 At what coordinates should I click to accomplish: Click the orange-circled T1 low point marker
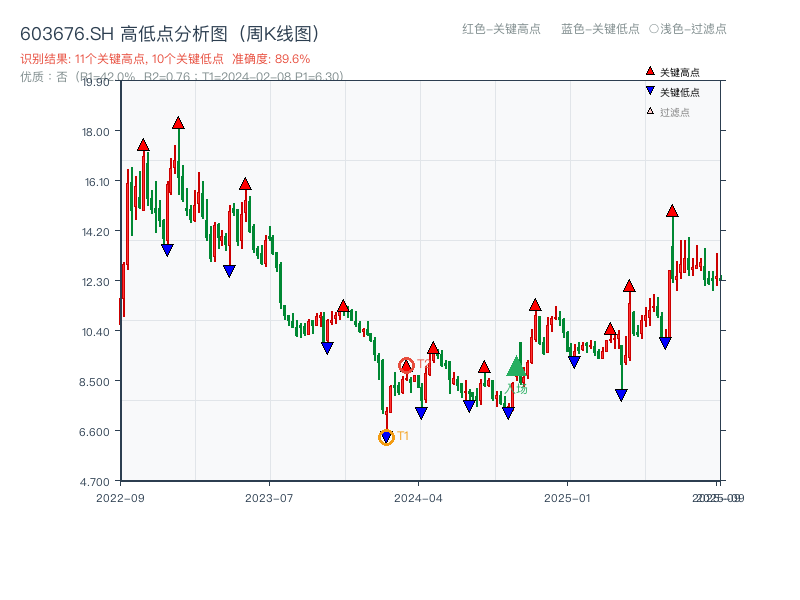tap(386, 437)
